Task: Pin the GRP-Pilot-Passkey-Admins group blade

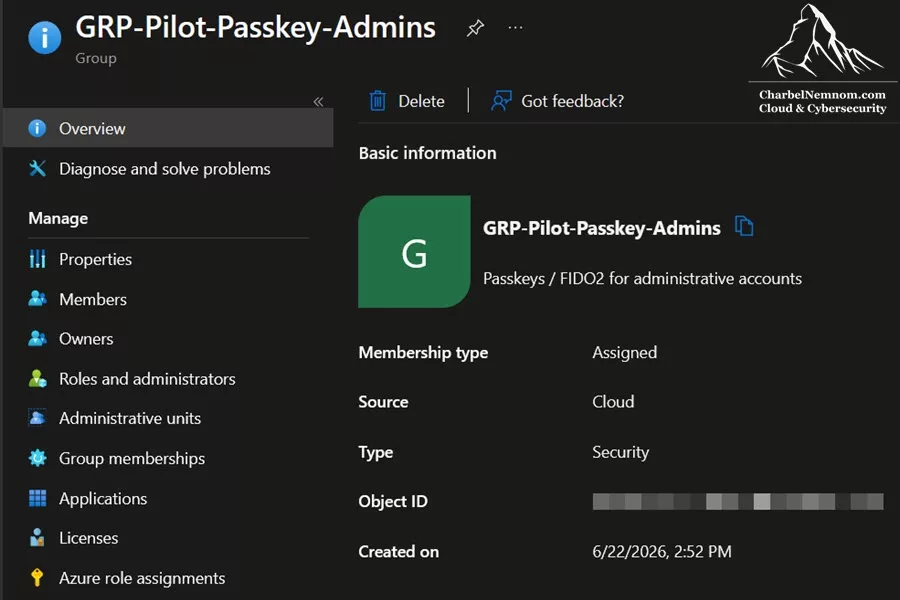Action: [475, 28]
